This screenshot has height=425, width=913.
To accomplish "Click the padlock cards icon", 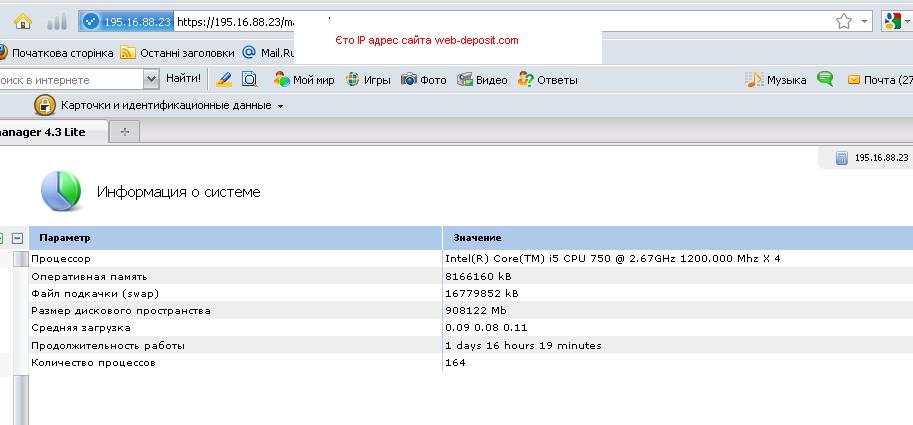I will point(45,105).
